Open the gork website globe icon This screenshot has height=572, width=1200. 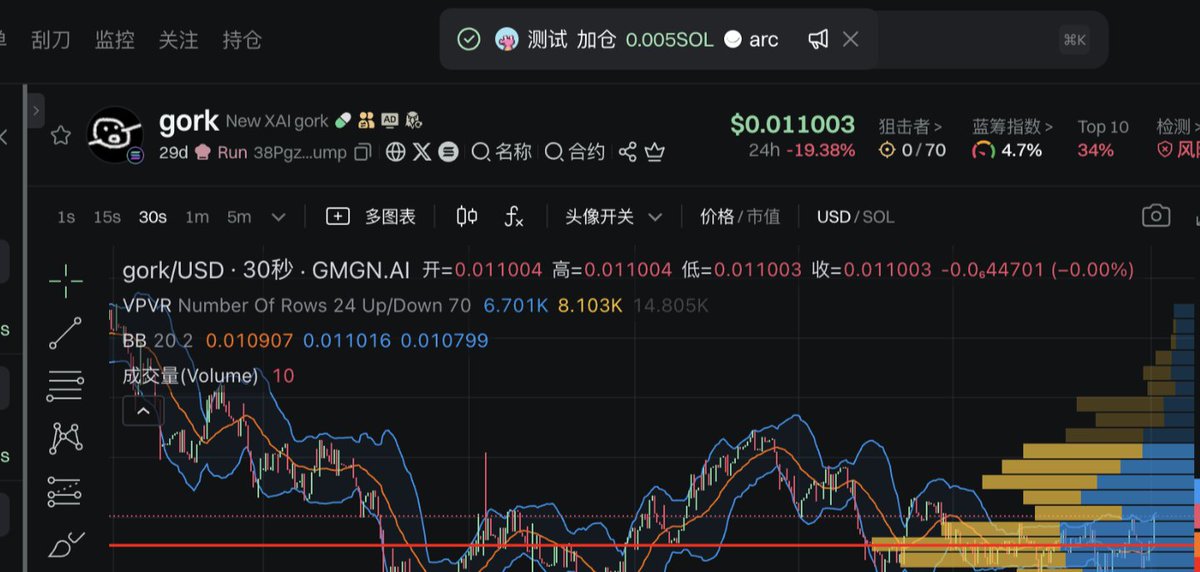[x=396, y=152]
